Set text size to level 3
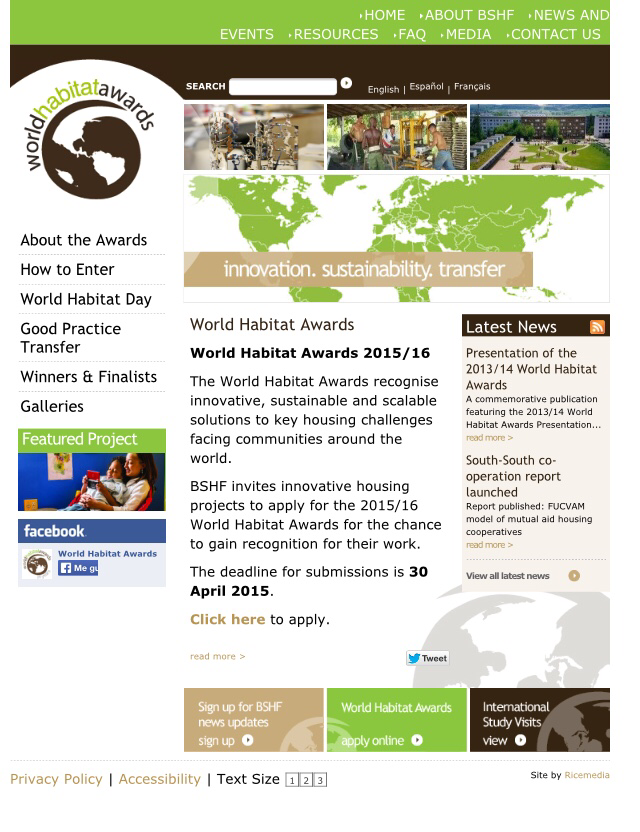The height and width of the screenshot is (832, 640). coord(320,780)
